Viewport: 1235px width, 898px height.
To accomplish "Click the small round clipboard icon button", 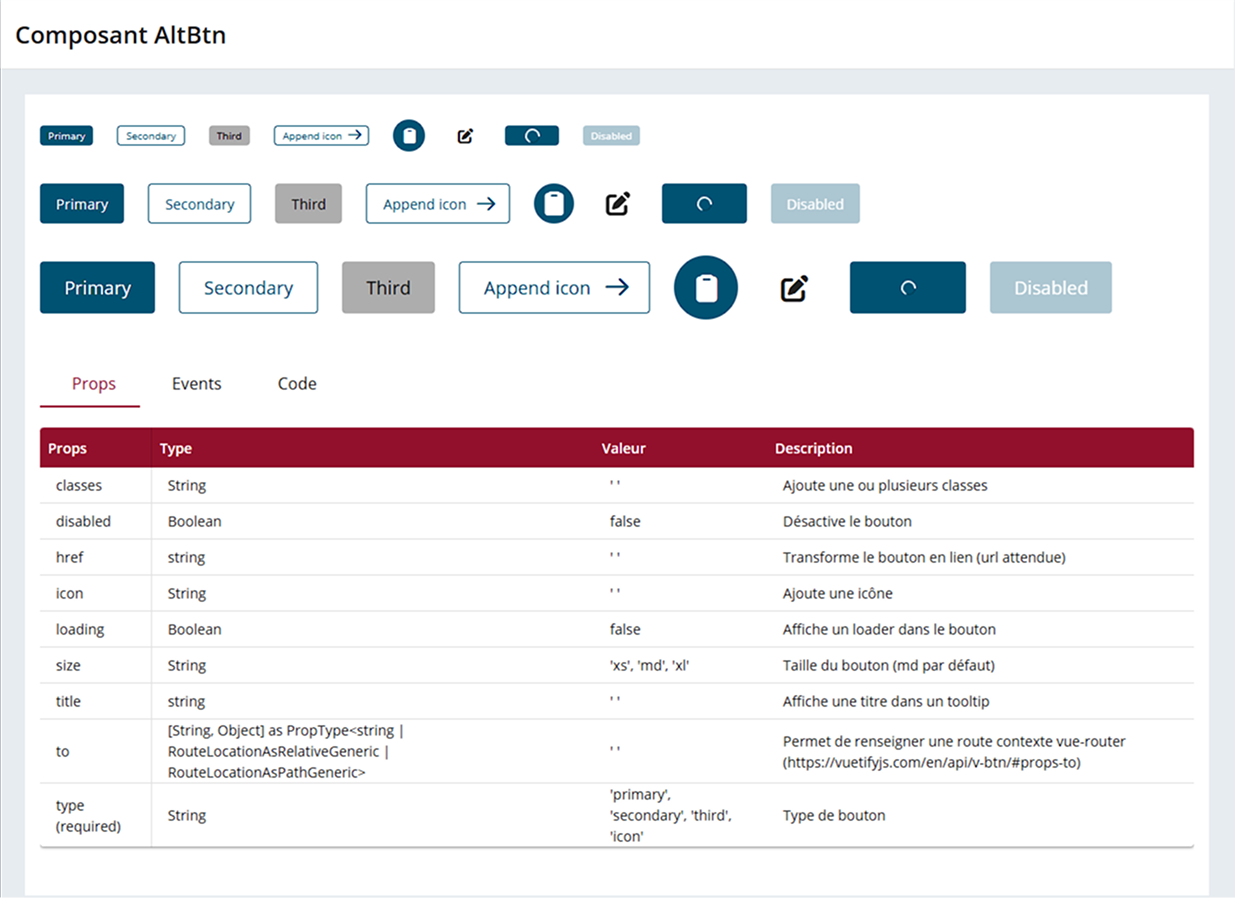I will (x=409, y=136).
